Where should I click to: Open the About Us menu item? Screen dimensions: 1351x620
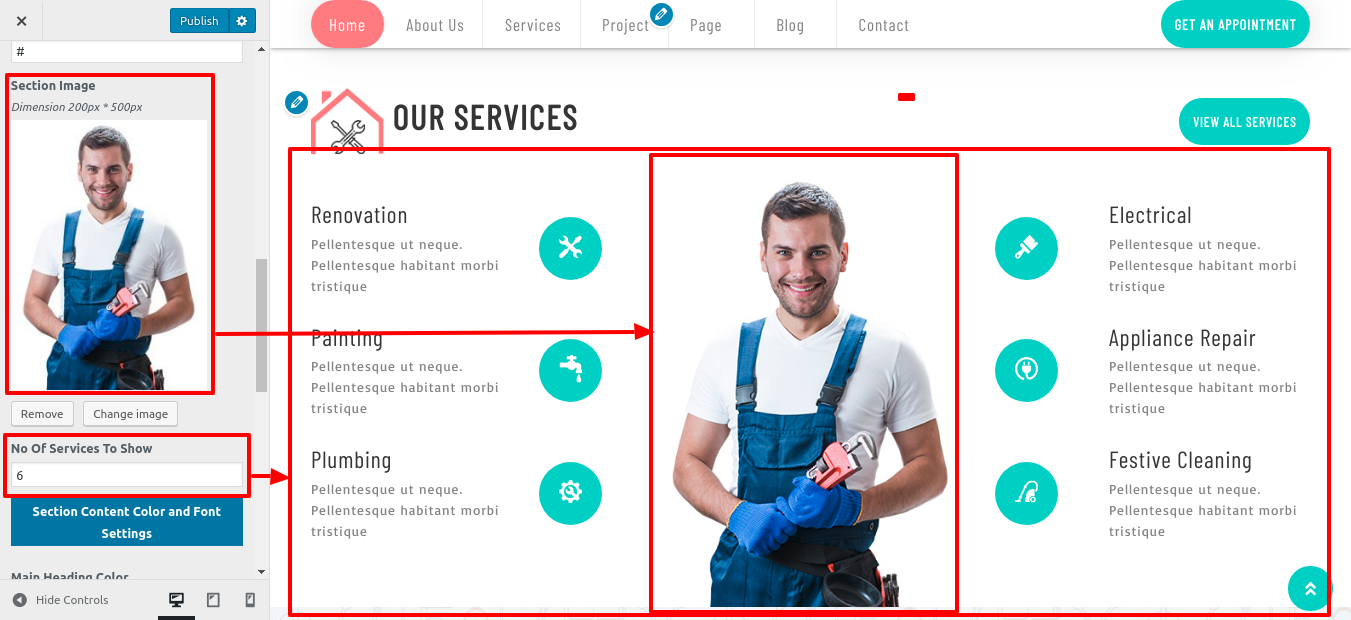click(x=435, y=25)
